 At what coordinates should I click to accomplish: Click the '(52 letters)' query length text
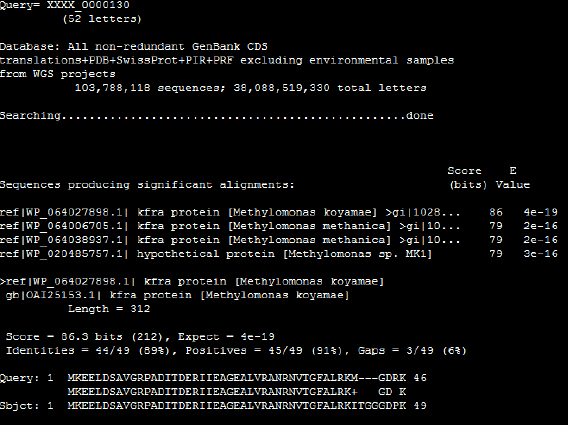tap(102, 19)
